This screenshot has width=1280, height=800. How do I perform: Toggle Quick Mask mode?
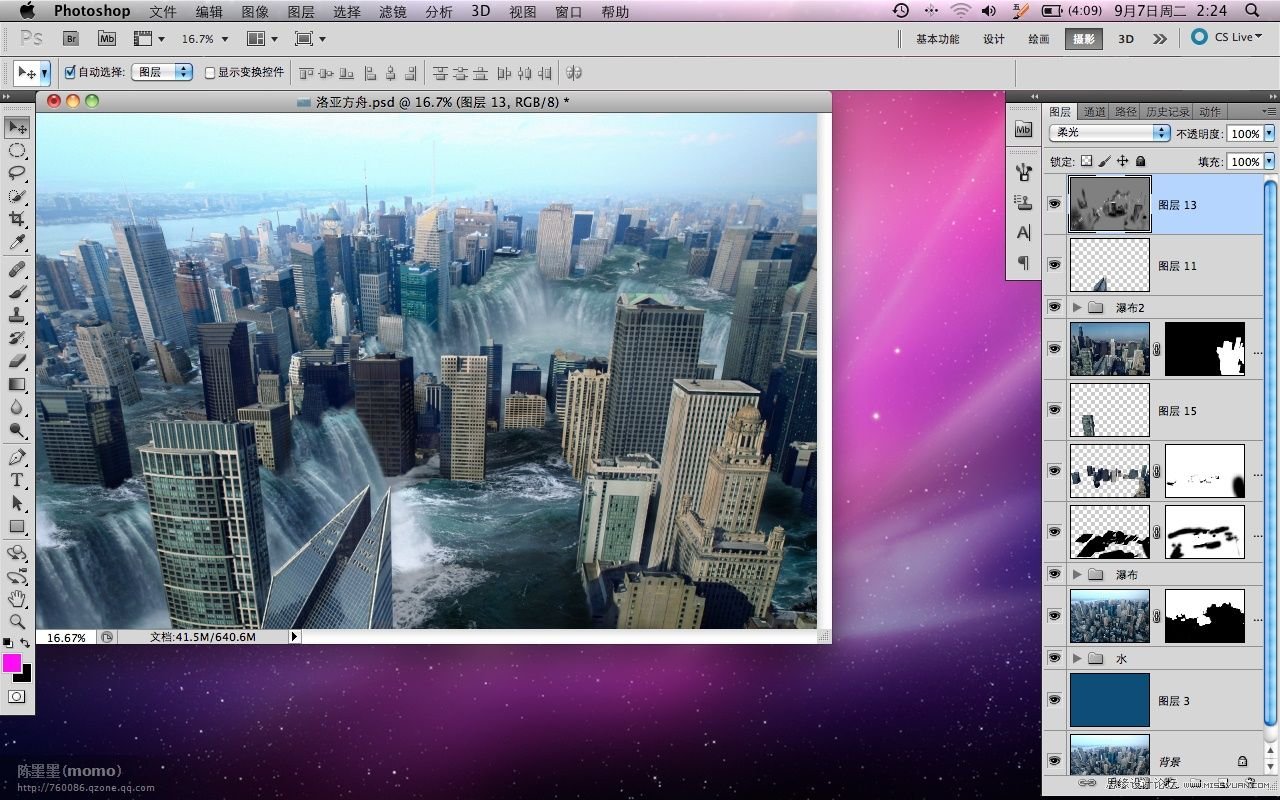pyautogui.click(x=17, y=696)
